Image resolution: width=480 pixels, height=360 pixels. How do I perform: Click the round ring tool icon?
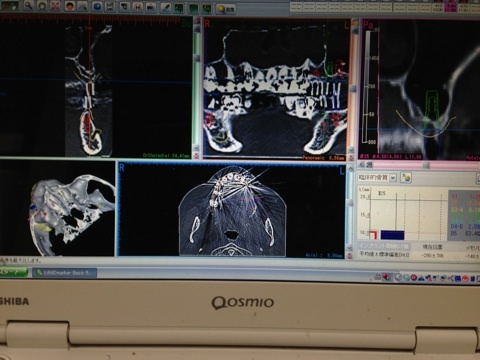coord(42,6)
